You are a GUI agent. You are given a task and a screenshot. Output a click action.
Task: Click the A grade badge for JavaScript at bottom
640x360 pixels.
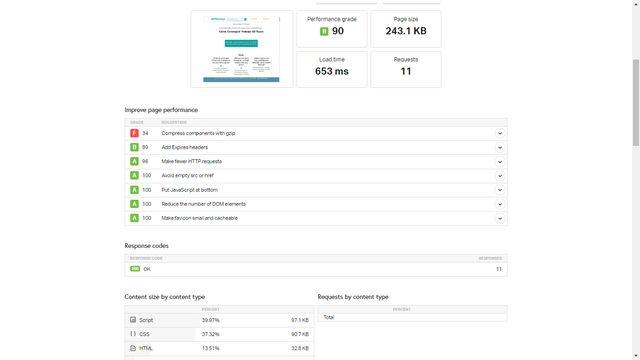(134, 190)
